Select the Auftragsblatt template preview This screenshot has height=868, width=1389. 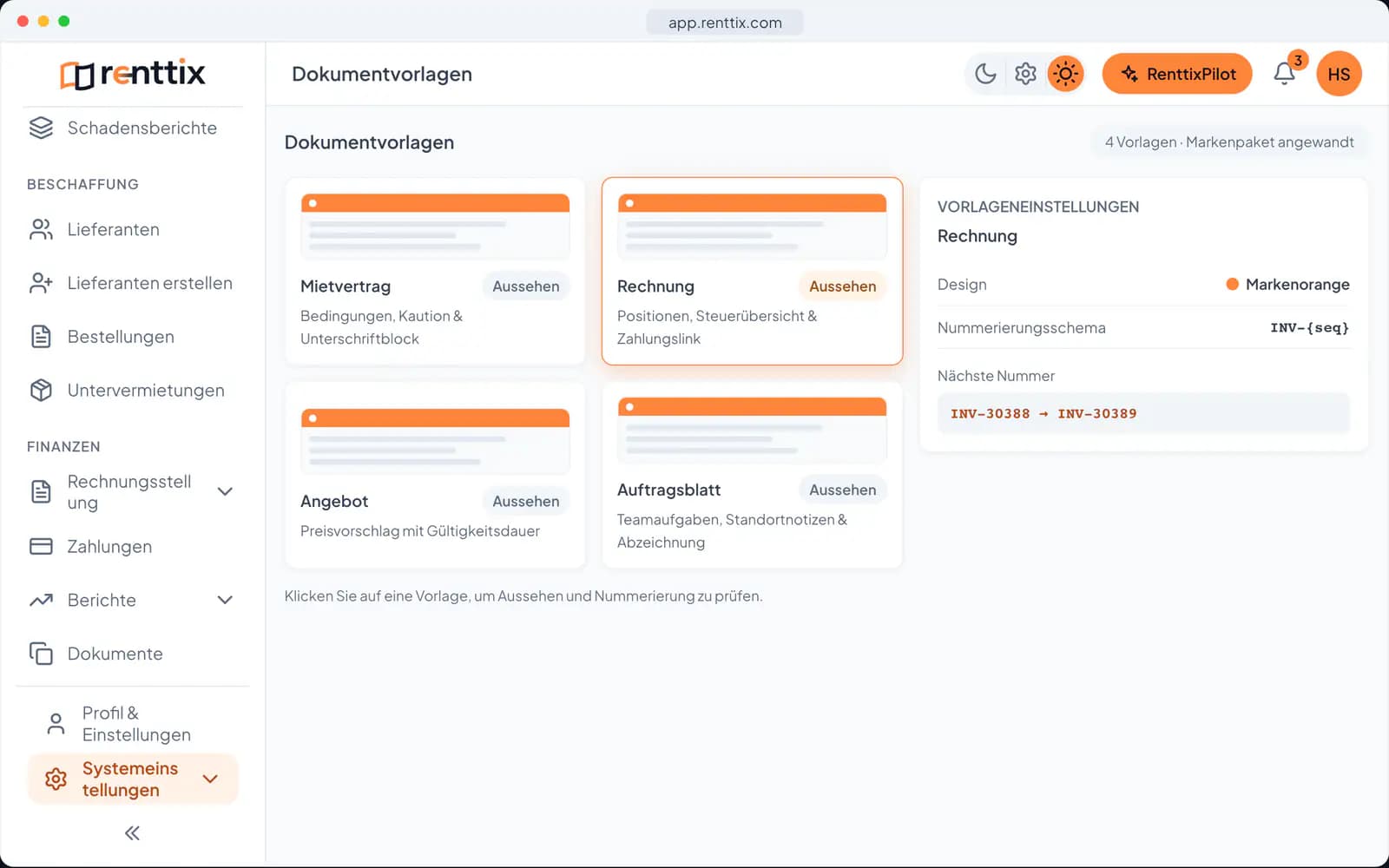click(752, 430)
